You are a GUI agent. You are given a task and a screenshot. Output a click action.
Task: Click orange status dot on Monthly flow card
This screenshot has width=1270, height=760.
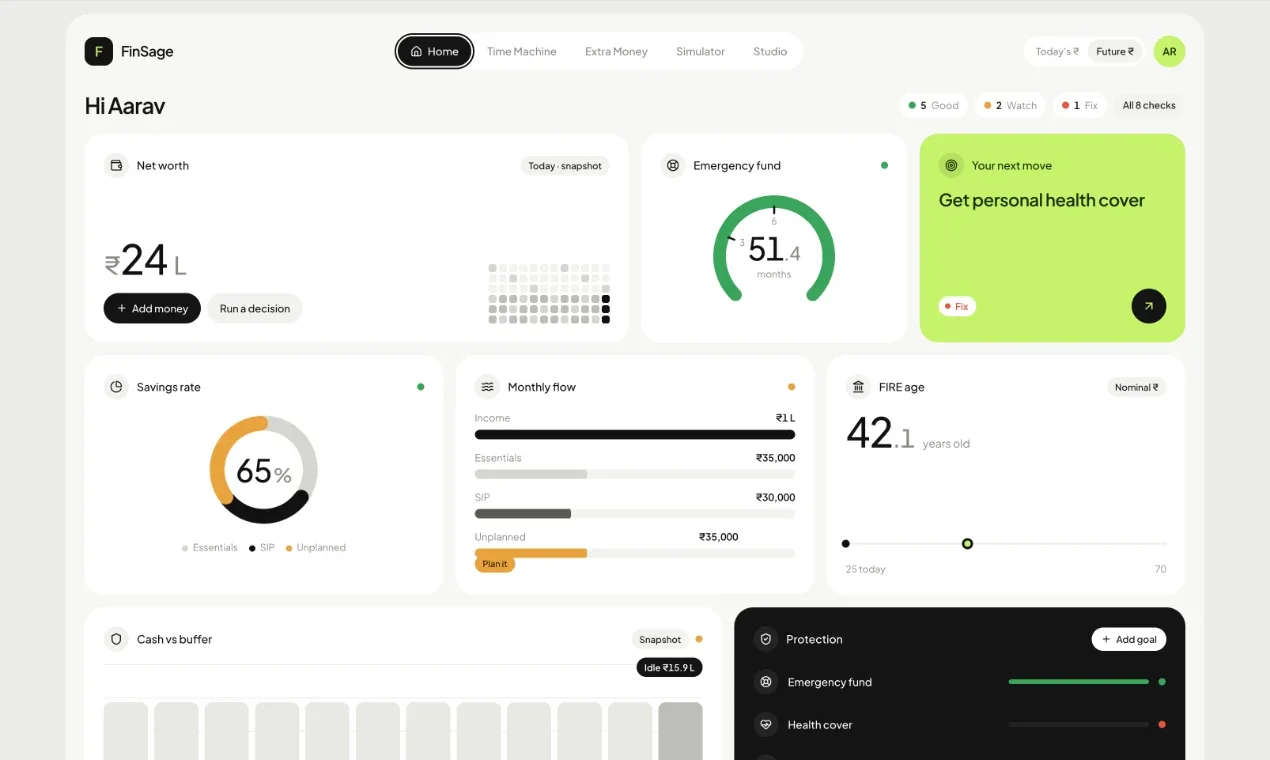tap(791, 387)
